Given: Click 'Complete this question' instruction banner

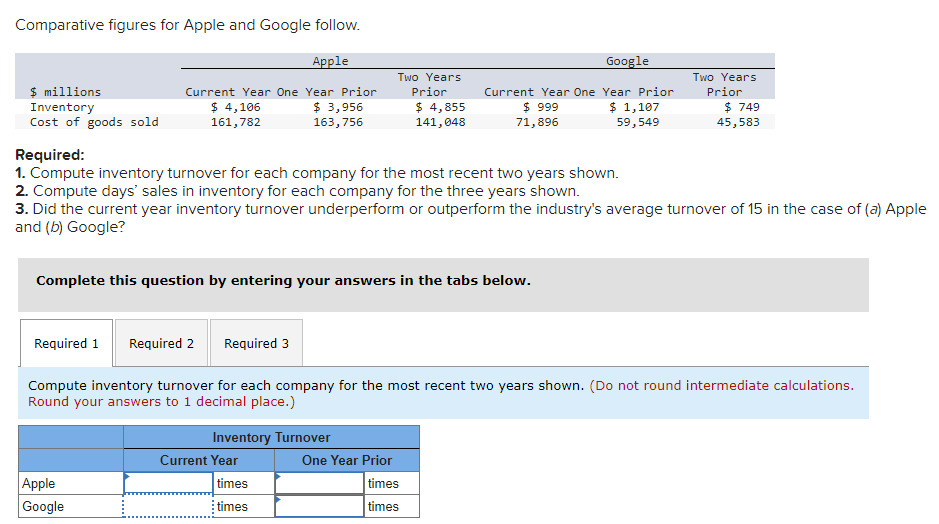Looking at the screenshot, I should tap(443, 285).
